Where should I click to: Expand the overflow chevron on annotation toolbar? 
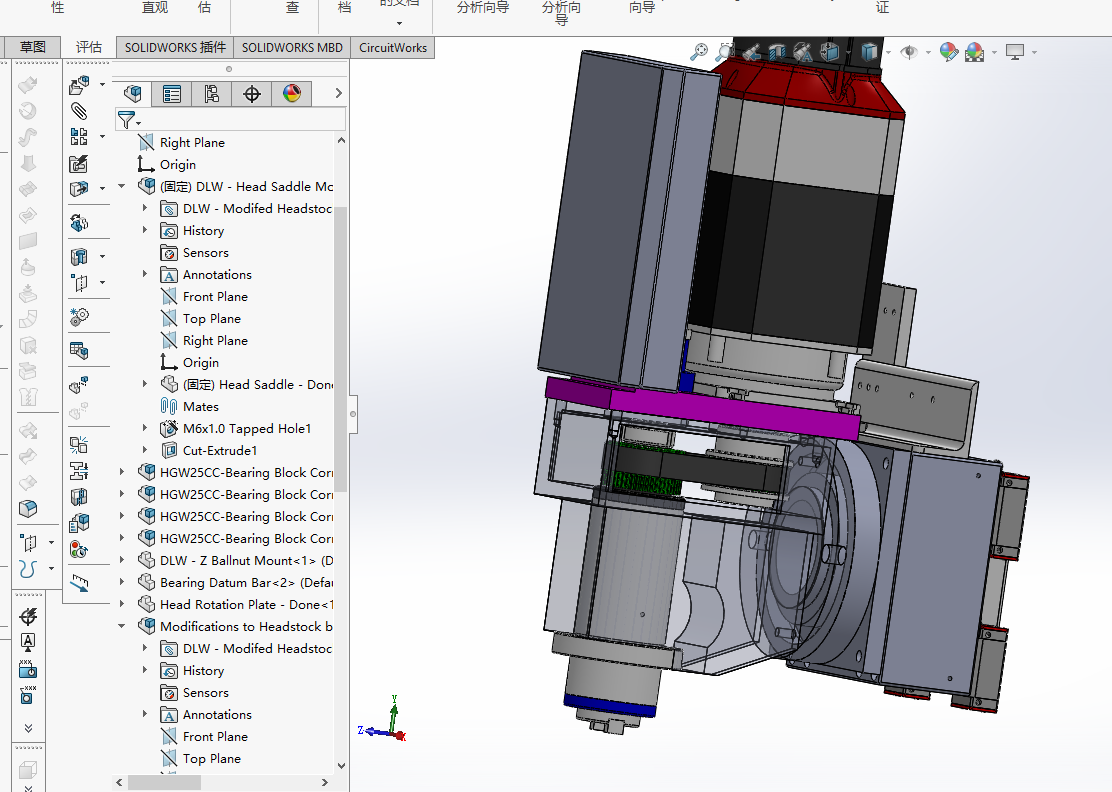click(28, 728)
